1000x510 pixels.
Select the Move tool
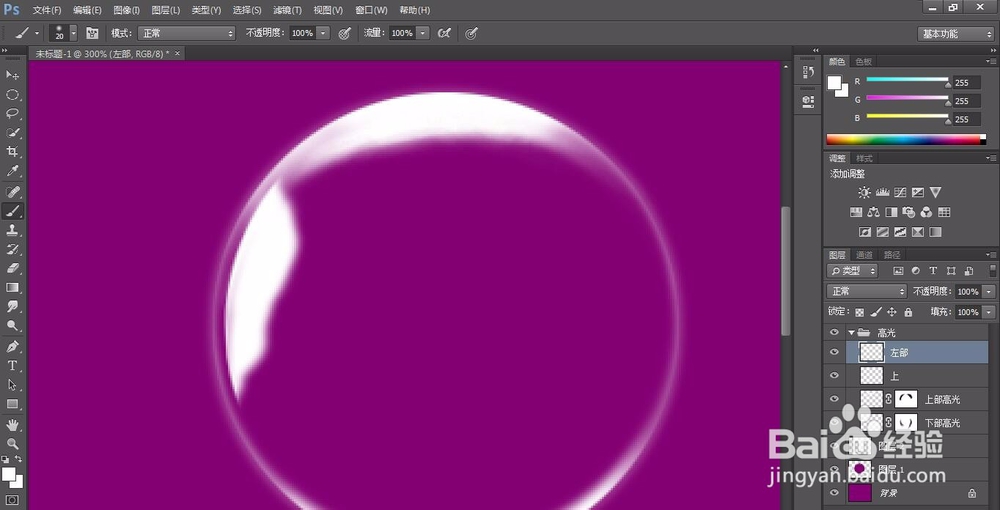coord(12,75)
